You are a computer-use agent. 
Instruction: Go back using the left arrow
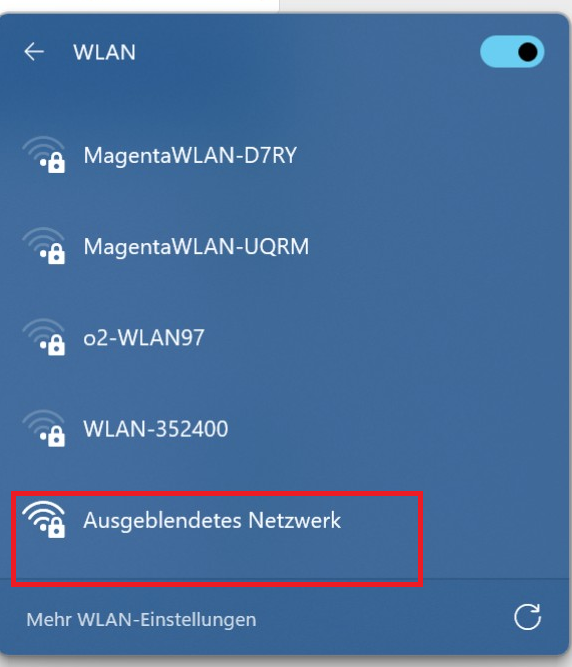[34, 52]
